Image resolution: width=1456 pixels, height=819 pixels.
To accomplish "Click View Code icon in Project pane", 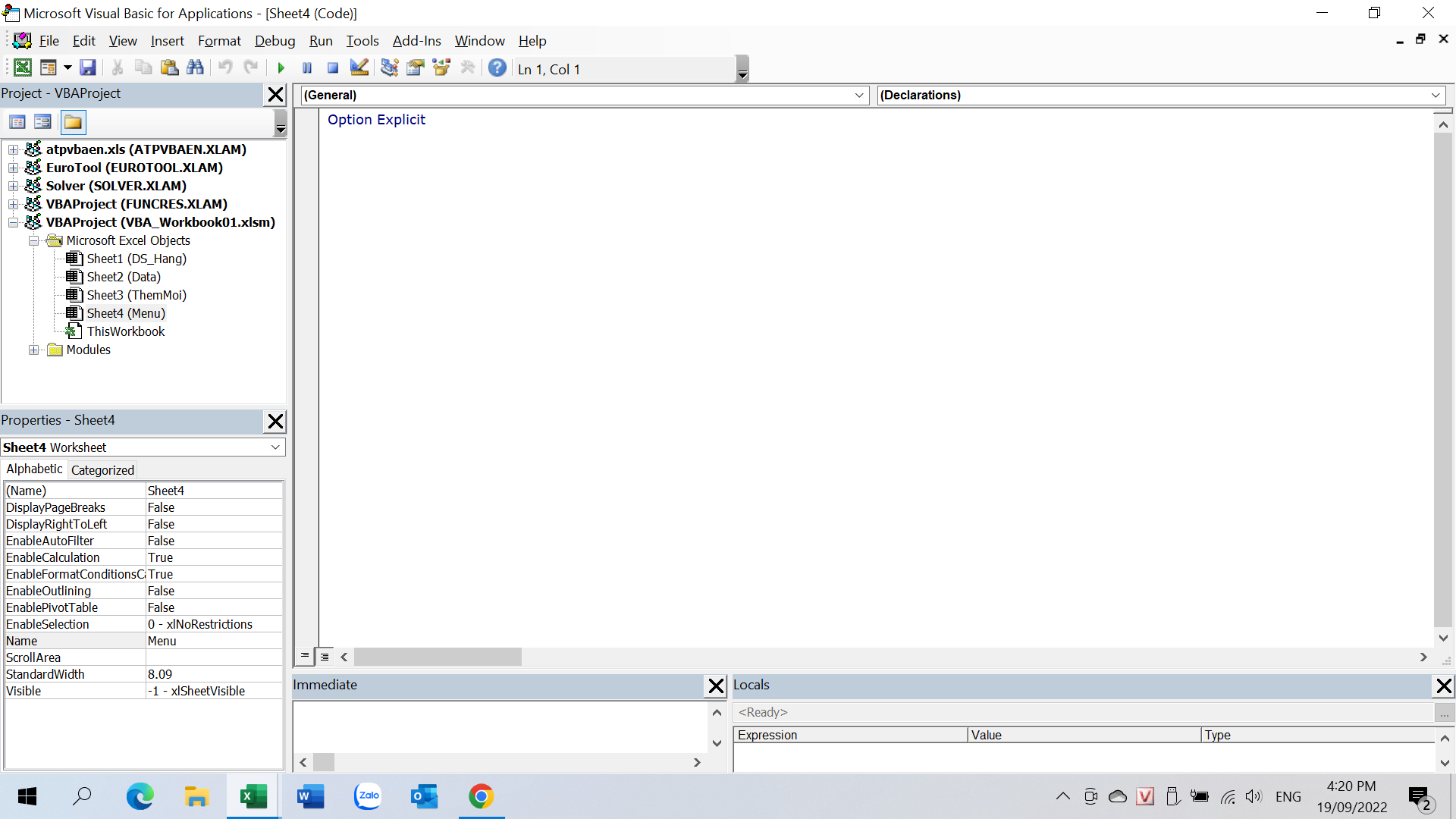I will tap(17, 122).
